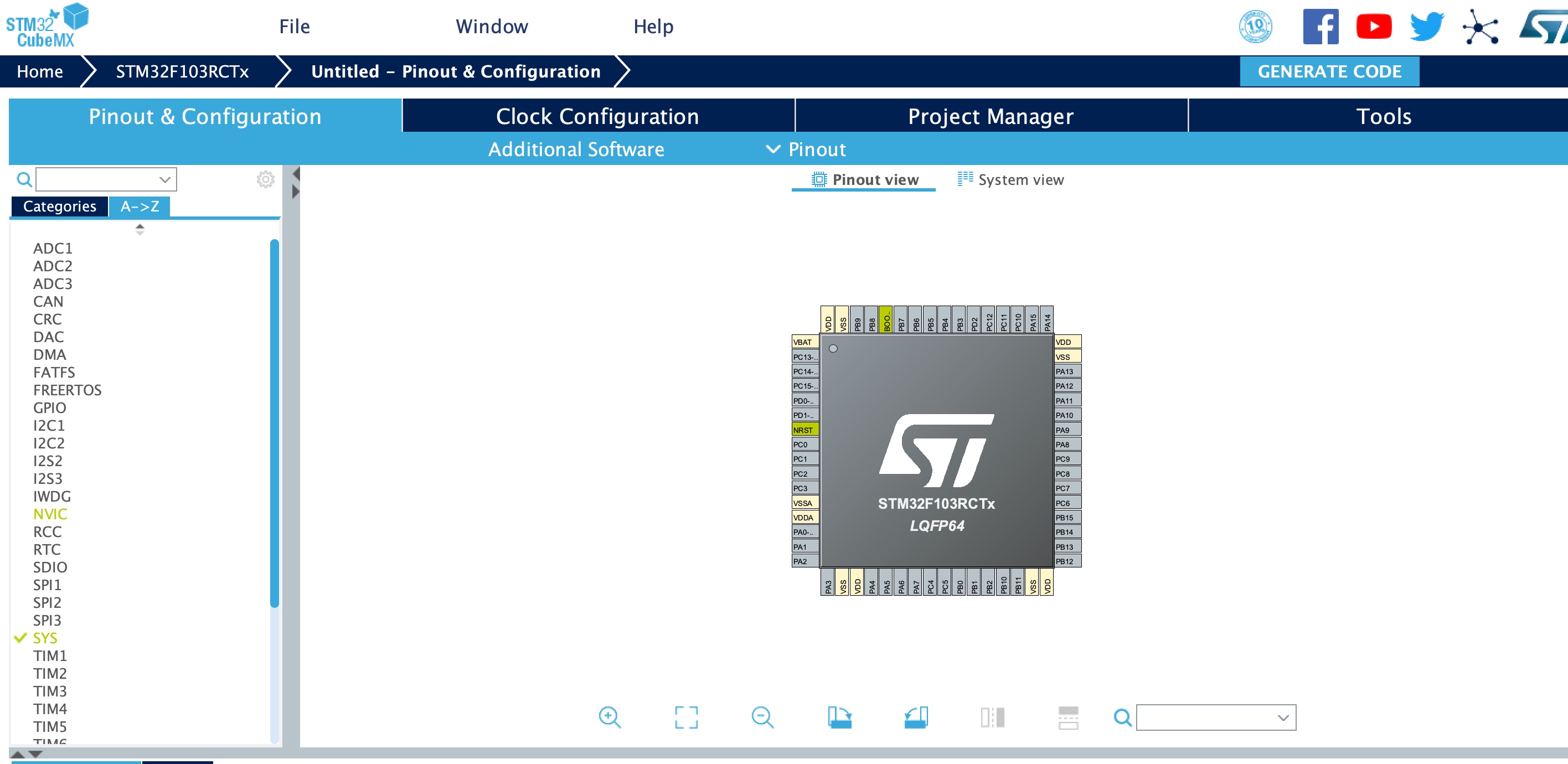The width and height of the screenshot is (1568, 764).
Task: Rotate the chip view clockwise
Action: tap(839, 717)
